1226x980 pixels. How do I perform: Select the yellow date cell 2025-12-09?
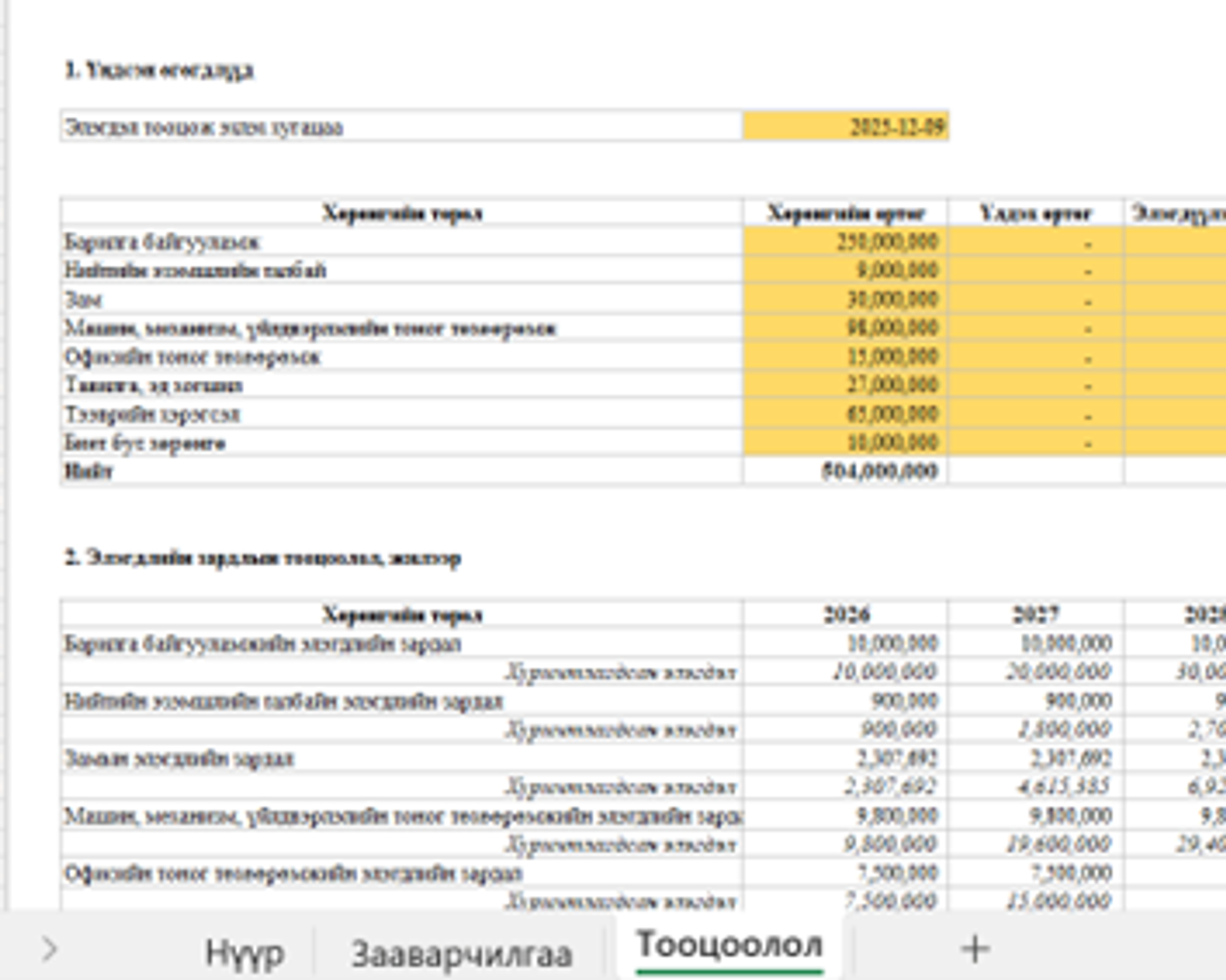tap(845, 127)
